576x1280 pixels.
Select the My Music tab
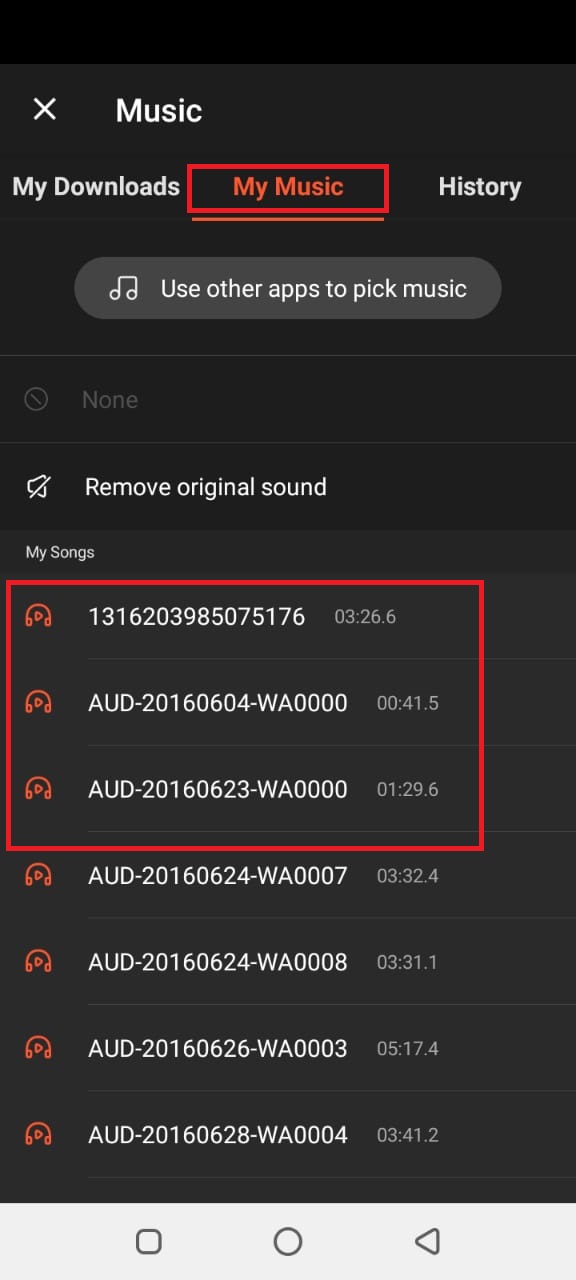click(288, 187)
